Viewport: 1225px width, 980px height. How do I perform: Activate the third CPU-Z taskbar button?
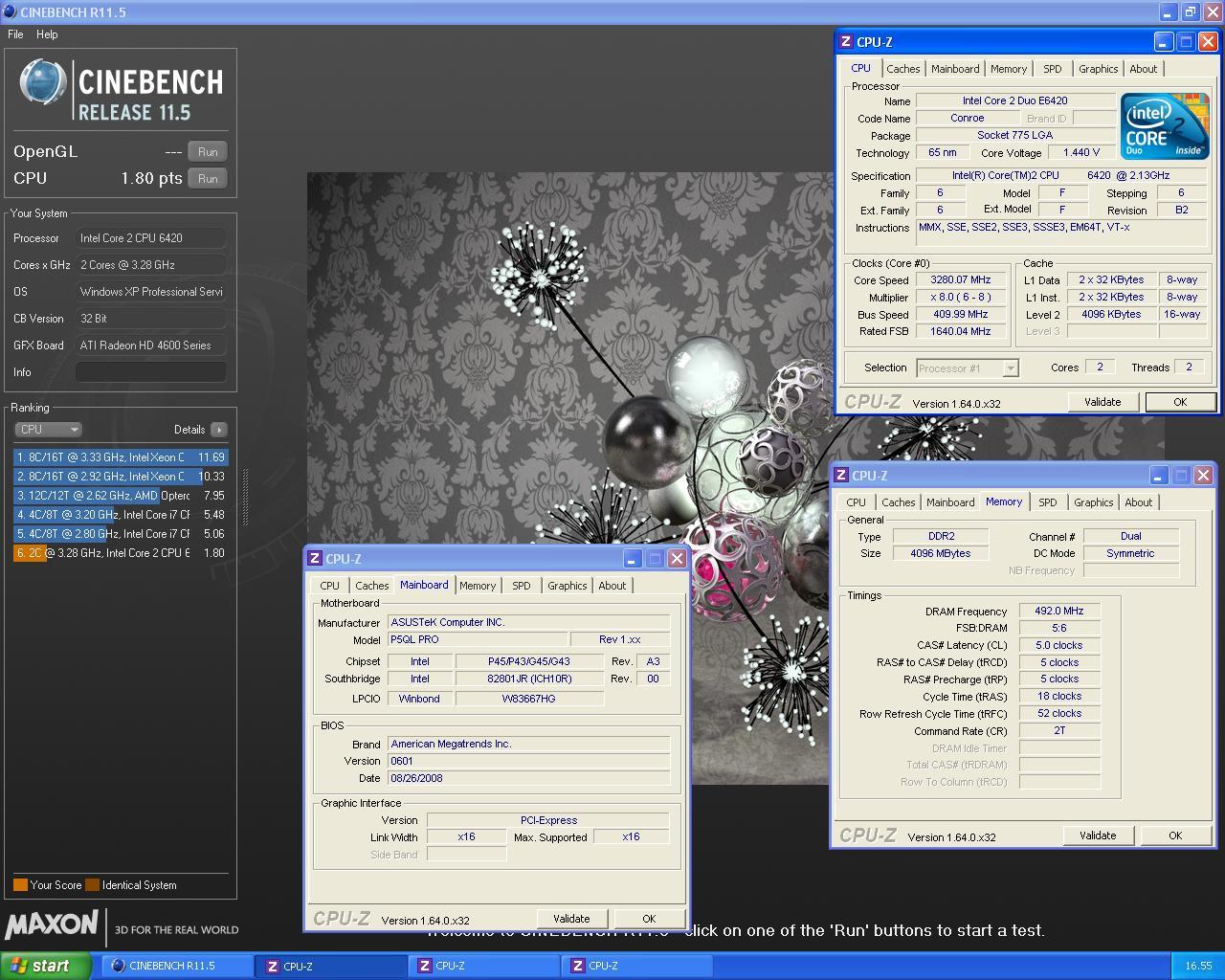point(637,966)
